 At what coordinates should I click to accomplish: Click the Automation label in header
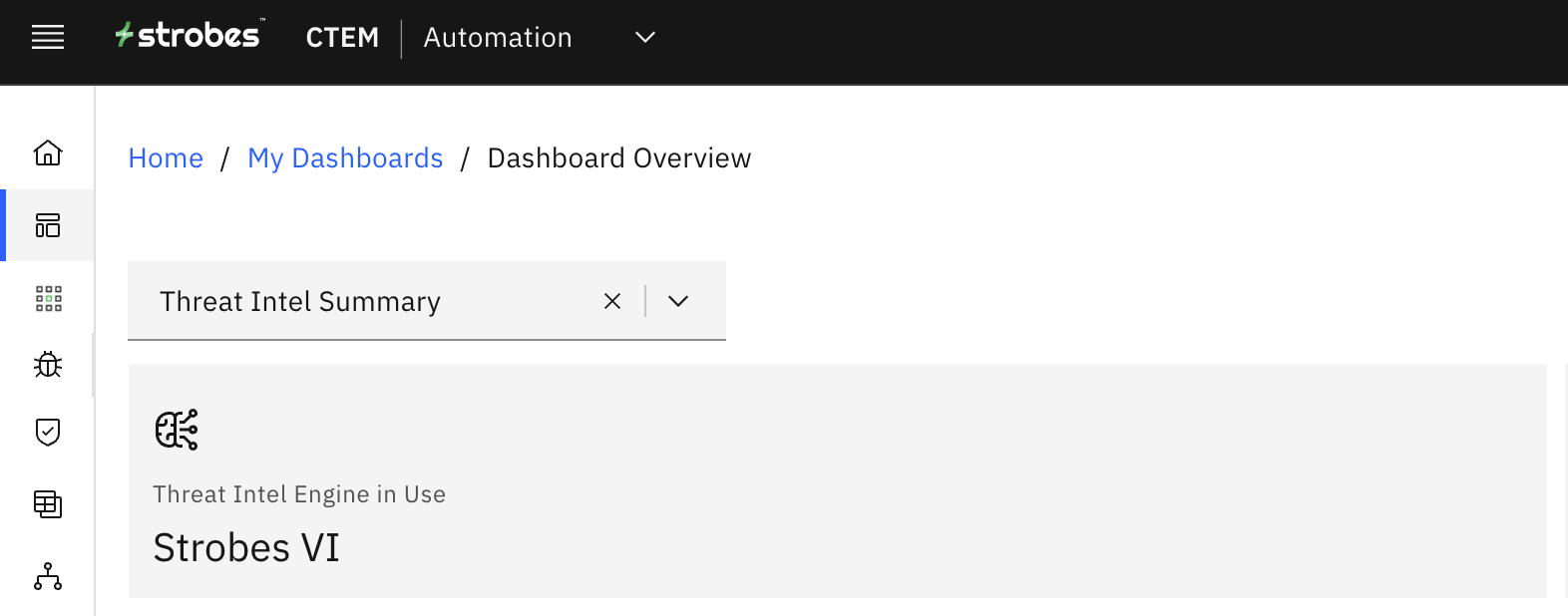(x=498, y=38)
